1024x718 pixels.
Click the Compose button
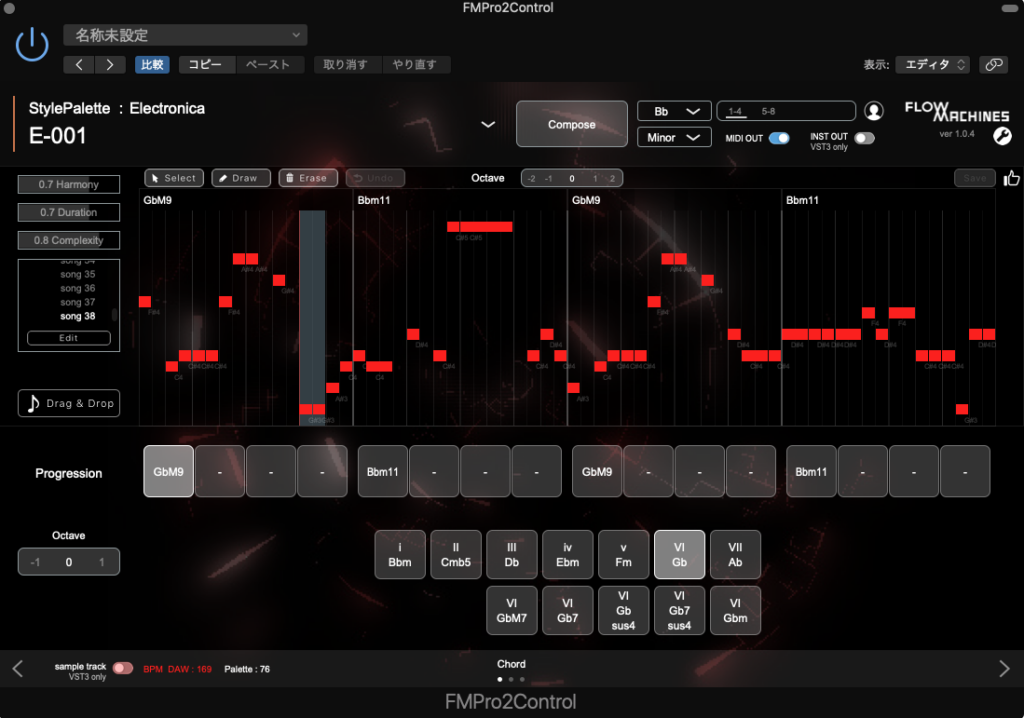(571, 124)
